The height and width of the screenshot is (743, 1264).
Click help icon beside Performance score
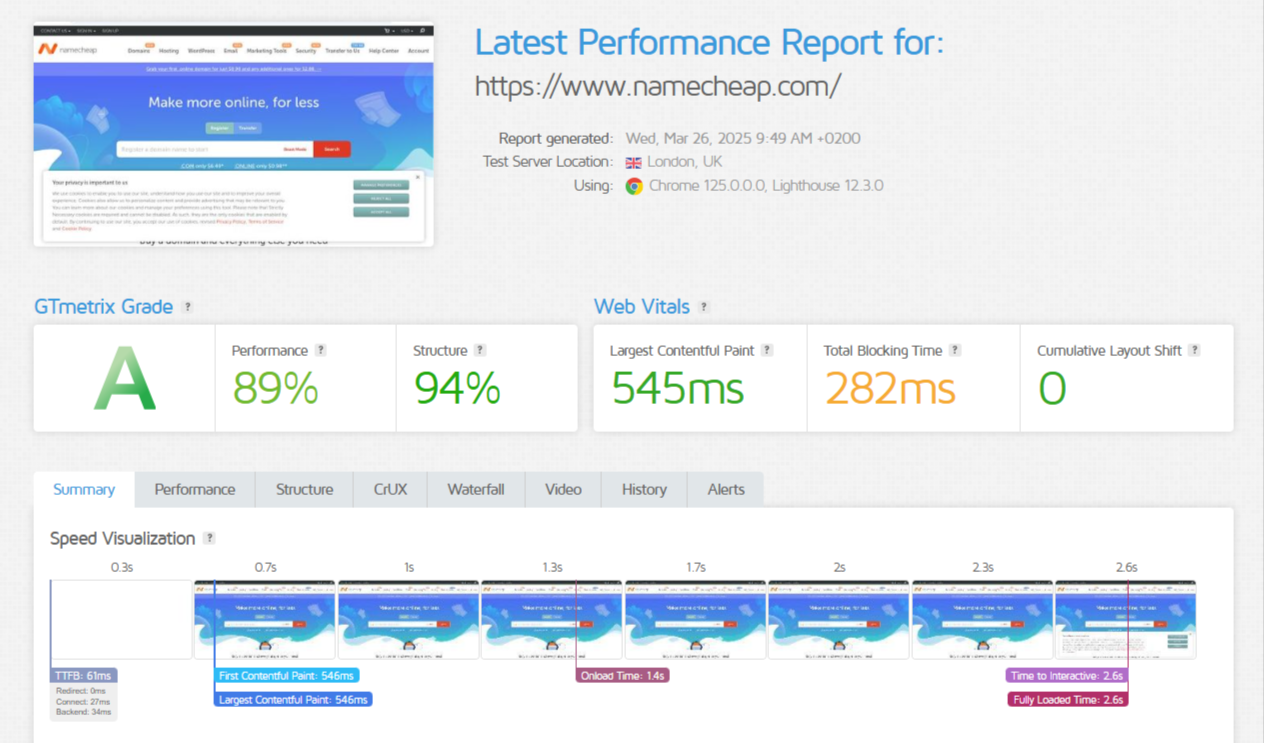321,350
